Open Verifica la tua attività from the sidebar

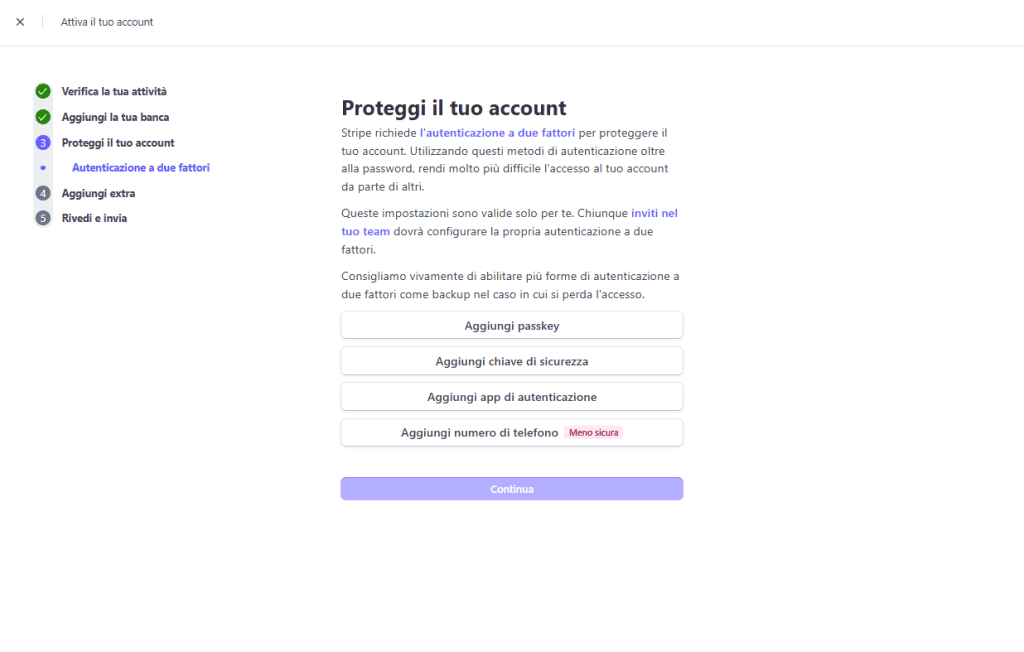point(114,91)
